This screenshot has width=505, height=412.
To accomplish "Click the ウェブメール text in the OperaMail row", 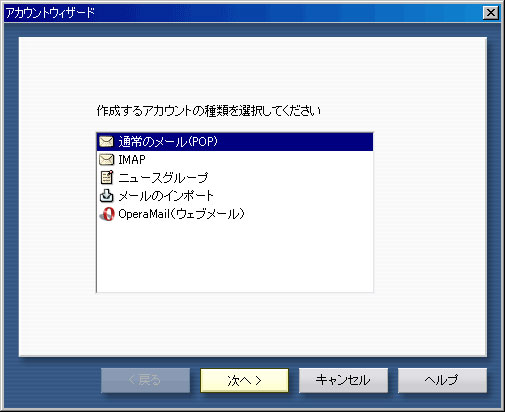I will tap(208, 214).
